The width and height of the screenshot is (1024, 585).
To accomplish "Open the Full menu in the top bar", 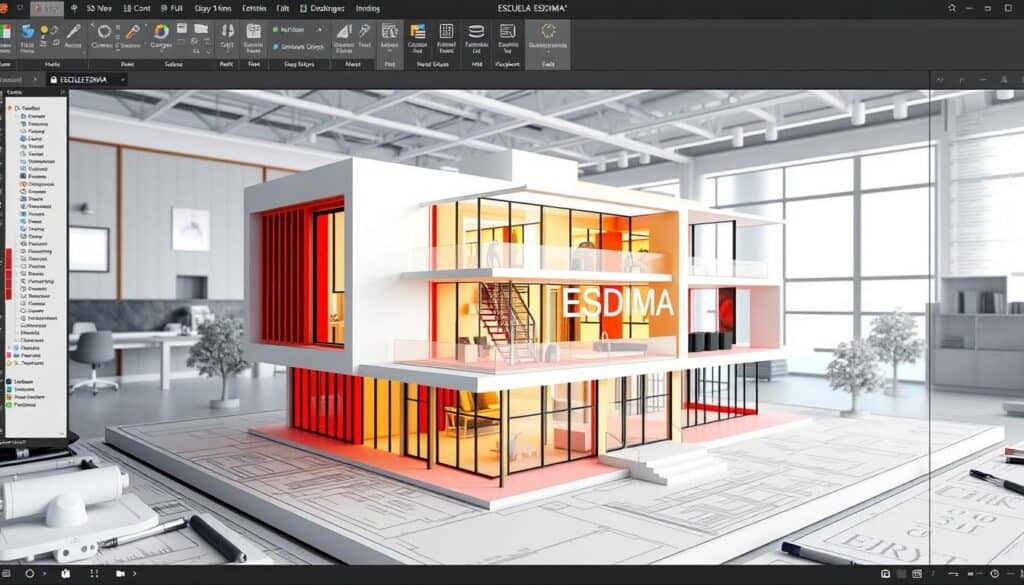I will click(174, 8).
